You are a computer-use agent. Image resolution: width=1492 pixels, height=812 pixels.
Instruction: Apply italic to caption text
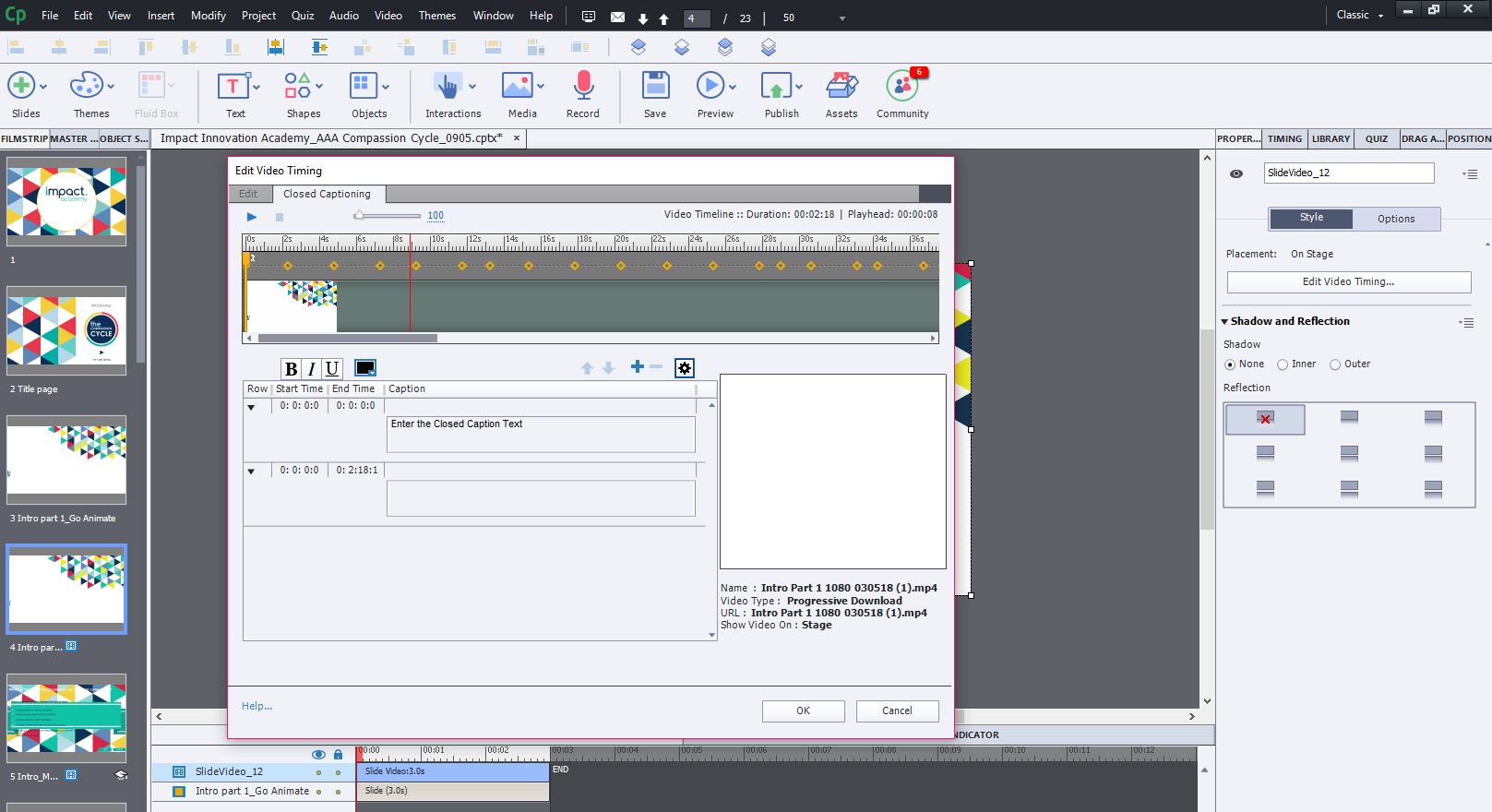[311, 368]
